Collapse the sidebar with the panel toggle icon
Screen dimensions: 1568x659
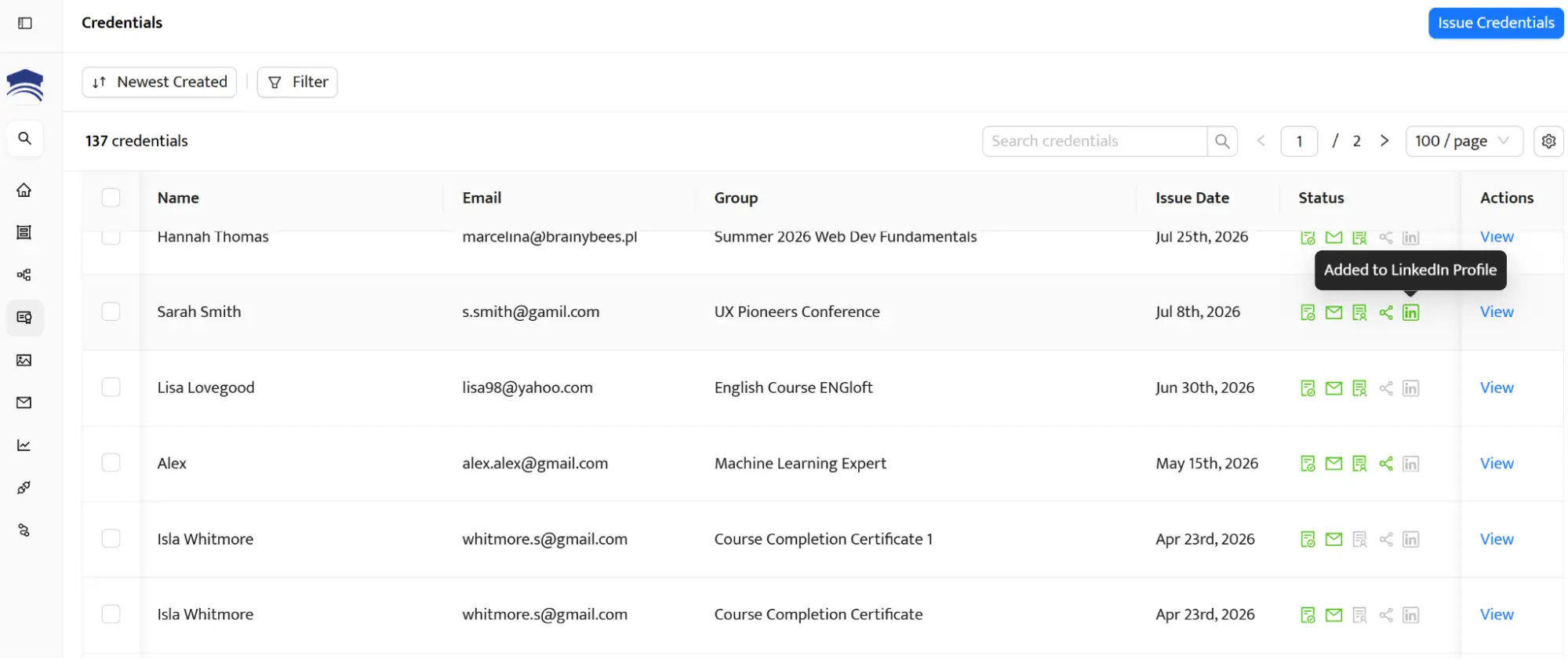tap(25, 23)
